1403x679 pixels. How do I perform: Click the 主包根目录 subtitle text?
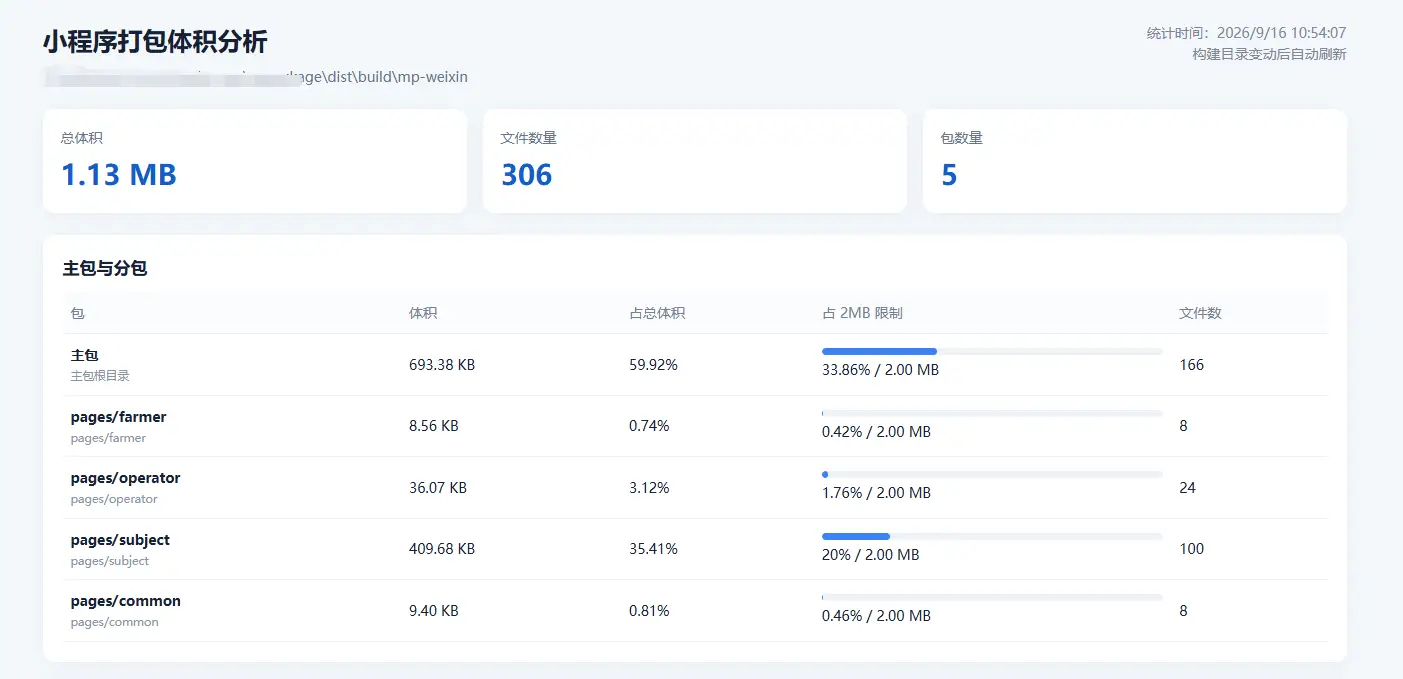(x=100, y=376)
